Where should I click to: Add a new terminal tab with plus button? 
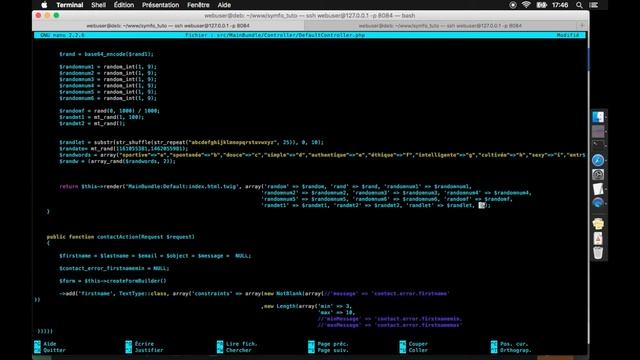(582, 25)
